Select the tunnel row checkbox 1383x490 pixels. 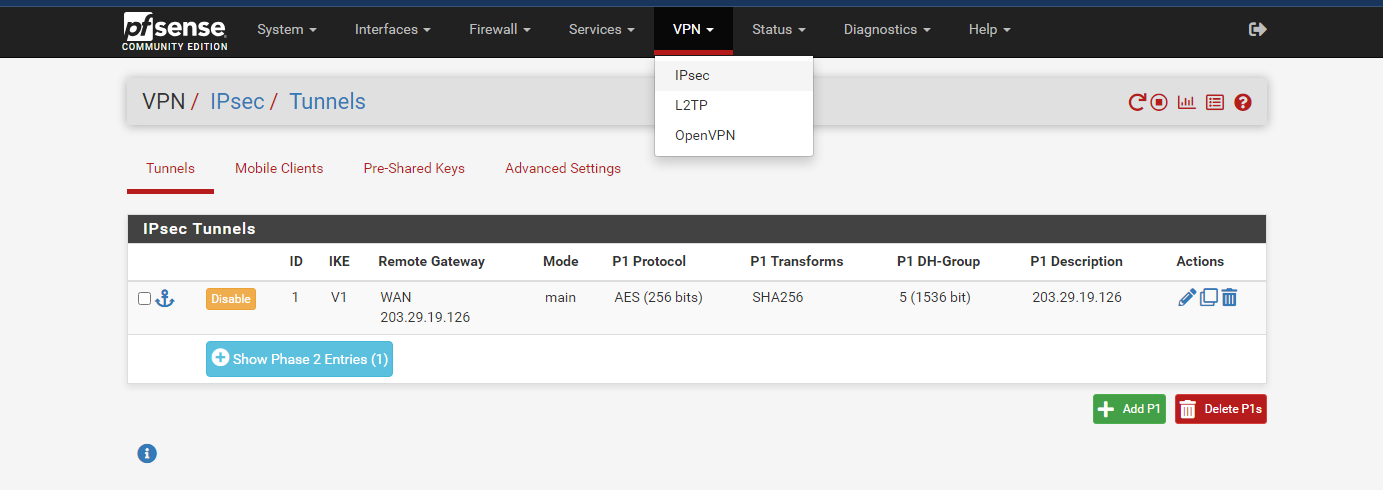coord(145,298)
